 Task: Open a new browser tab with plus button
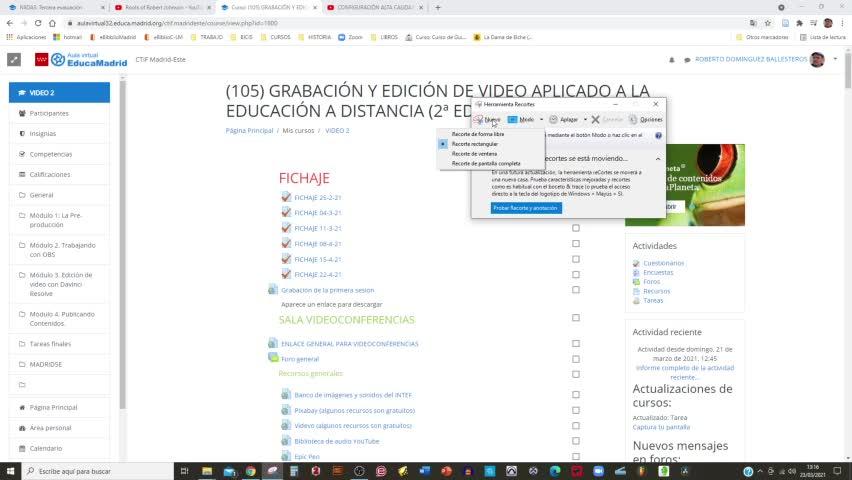point(438,8)
